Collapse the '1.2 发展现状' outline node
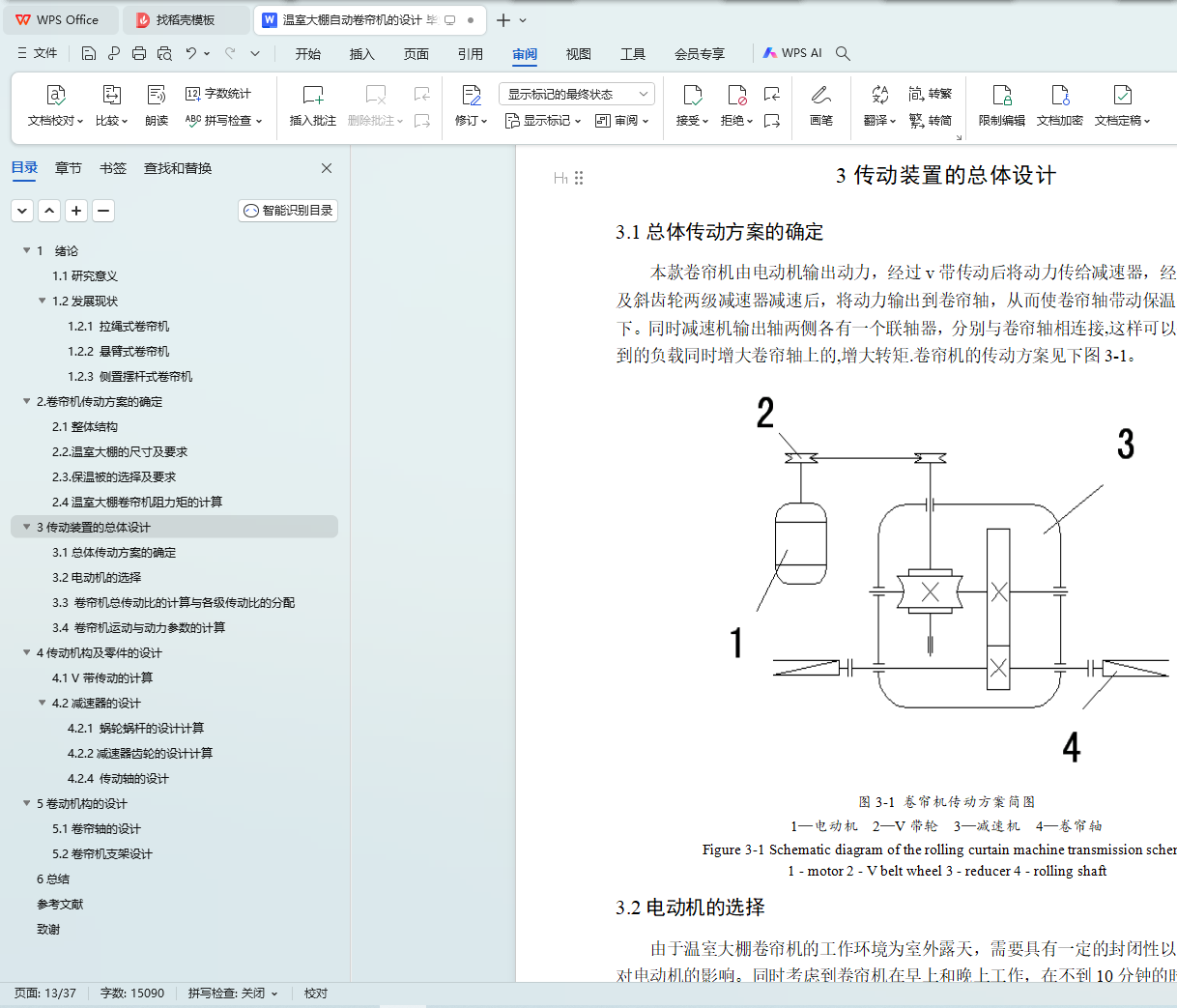 (43, 301)
